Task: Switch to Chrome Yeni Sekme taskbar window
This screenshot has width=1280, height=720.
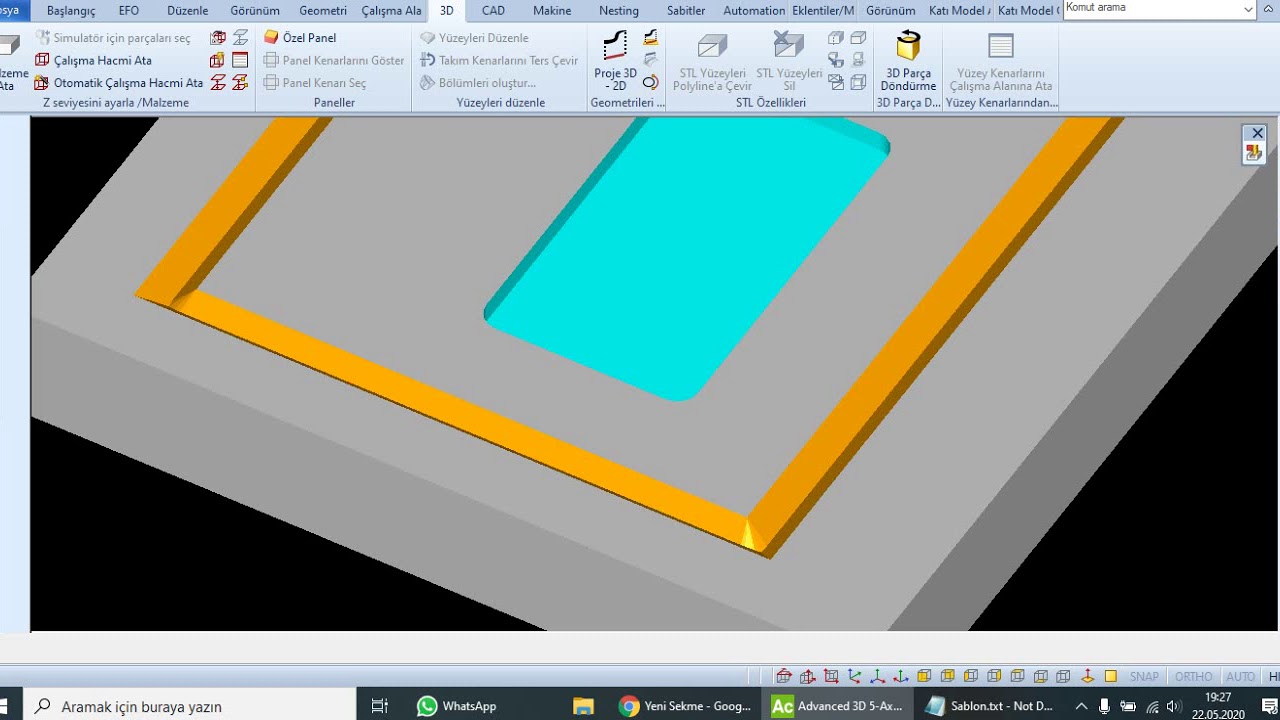Action: (x=685, y=706)
